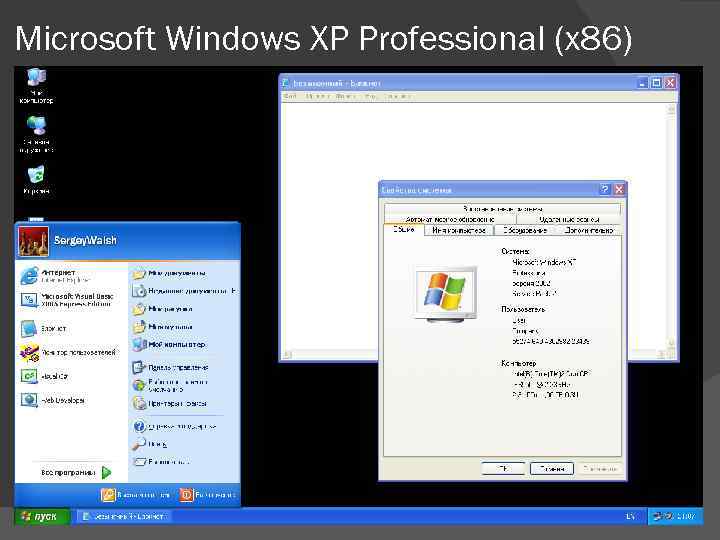Click the Windows logo monitor image
This screenshot has width=720, height=540.
pos(445,294)
